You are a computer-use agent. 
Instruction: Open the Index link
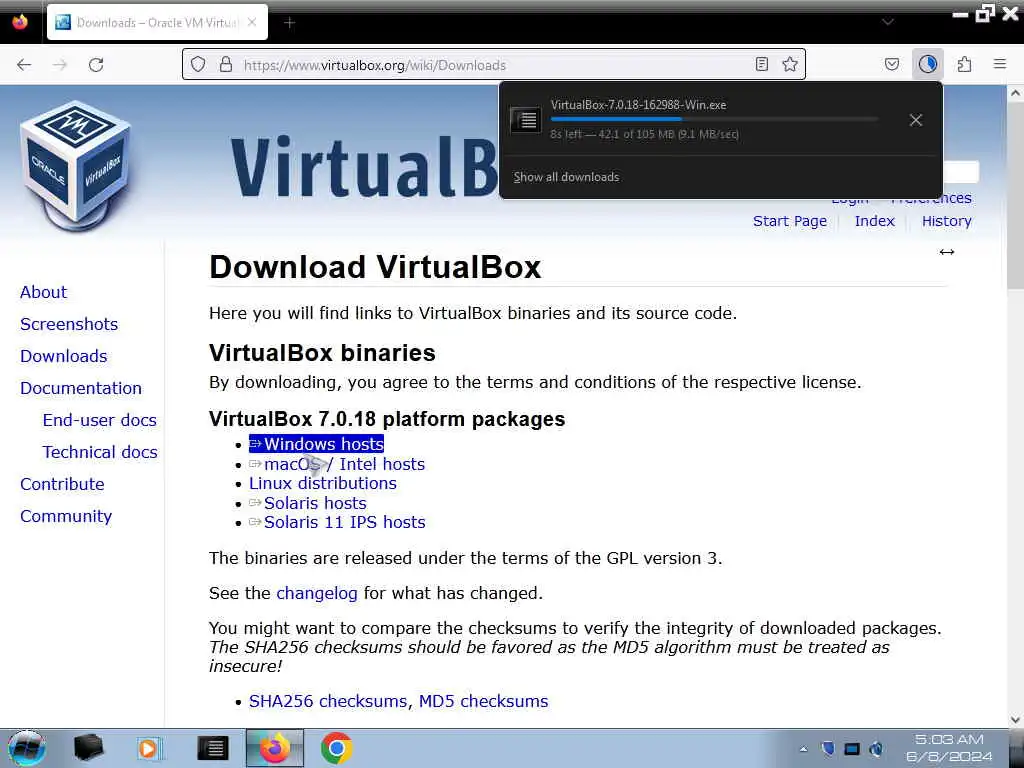(874, 221)
